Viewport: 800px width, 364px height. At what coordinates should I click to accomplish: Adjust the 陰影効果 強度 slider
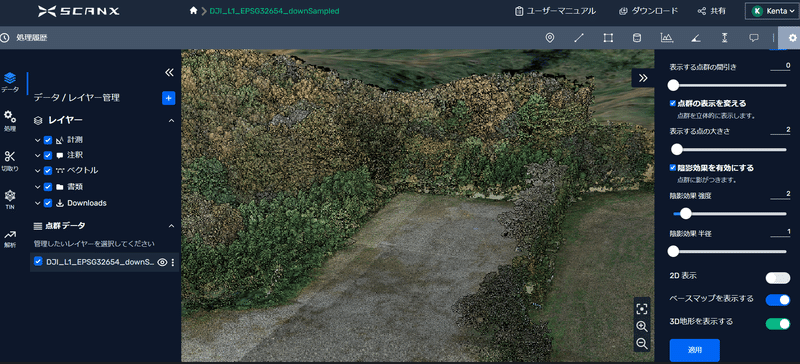(730, 213)
